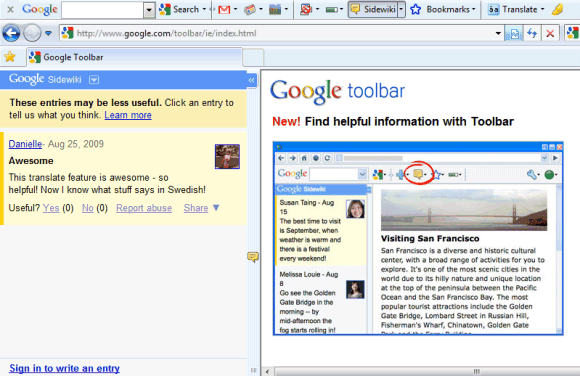Image resolution: width=580 pixels, height=376 pixels.
Task: Click the resize grip at the Sidewiki panel's bottom
Action: tap(253, 370)
